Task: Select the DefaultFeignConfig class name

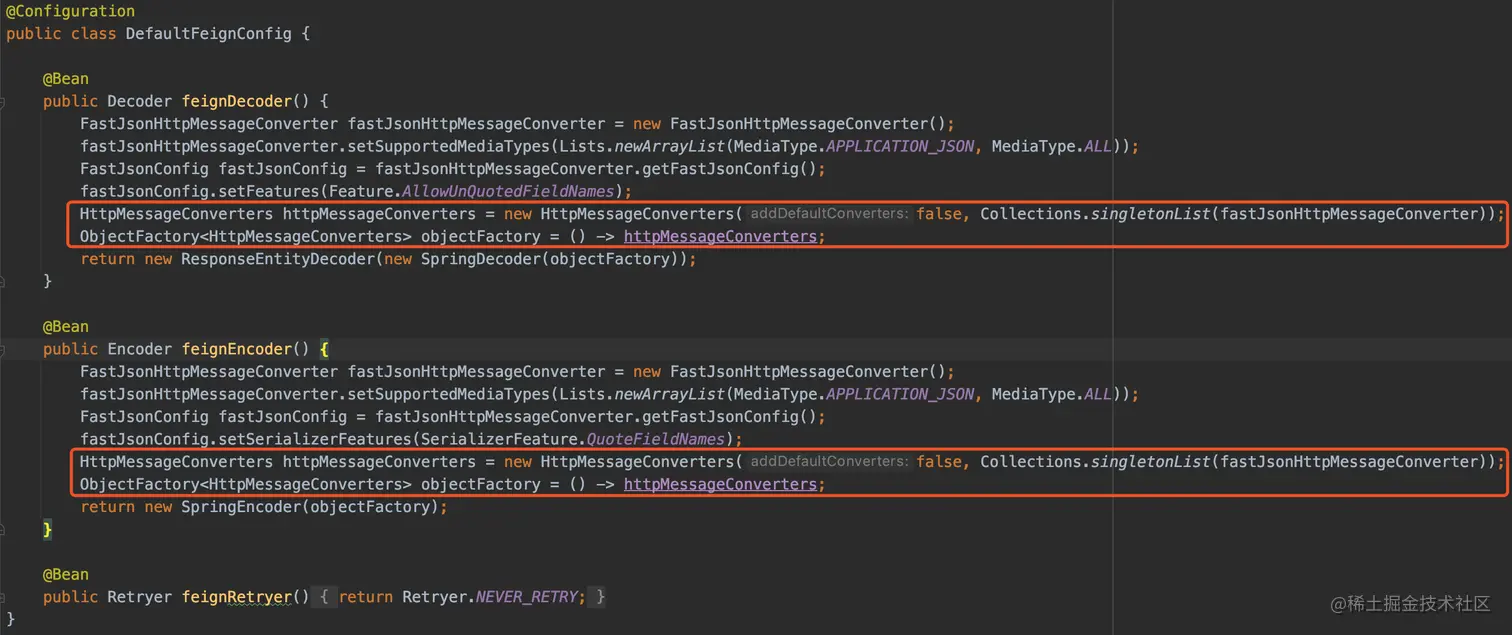Action: pos(208,34)
